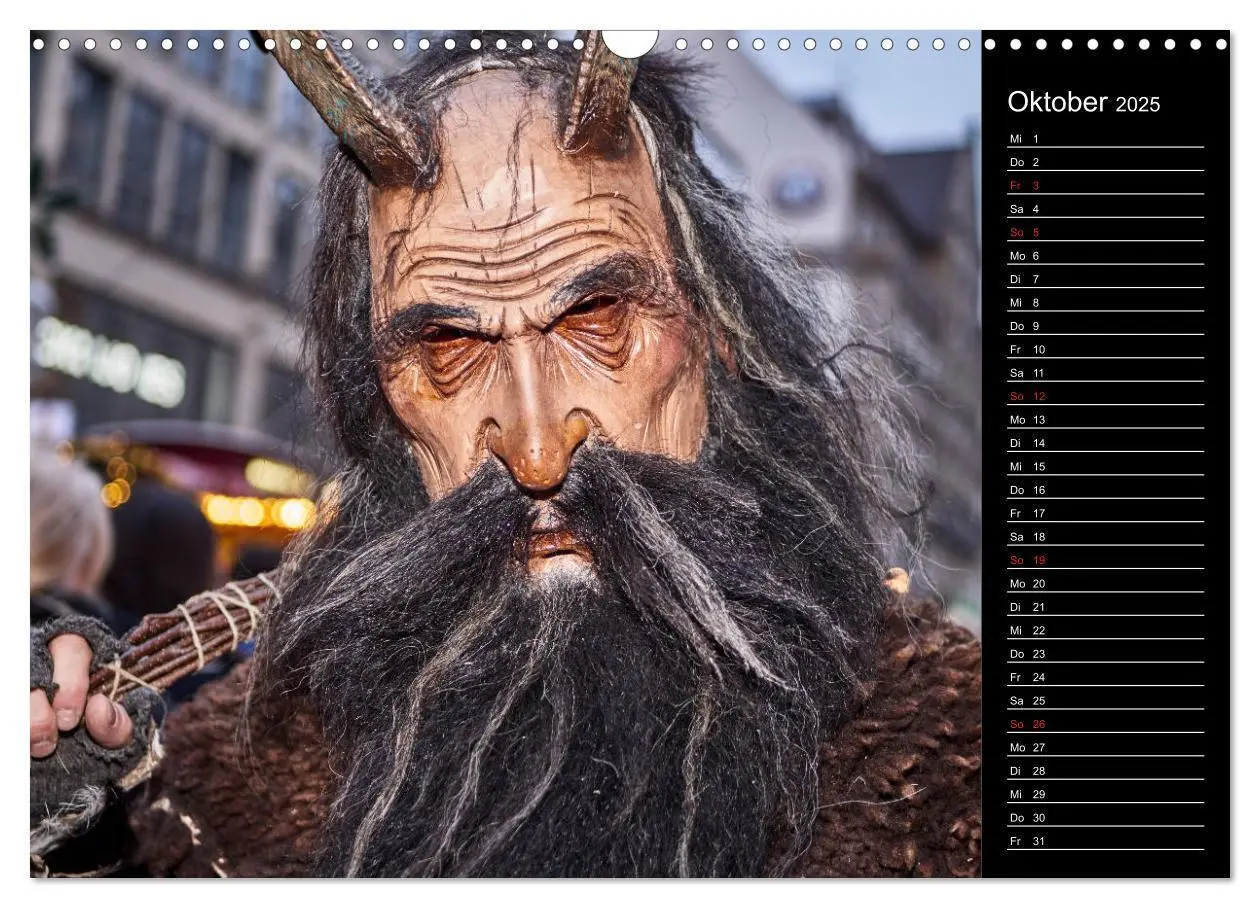Screen dimensions: 1260x908
Task: Select the red Sunday row 'So 19'
Action: coord(1105,560)
